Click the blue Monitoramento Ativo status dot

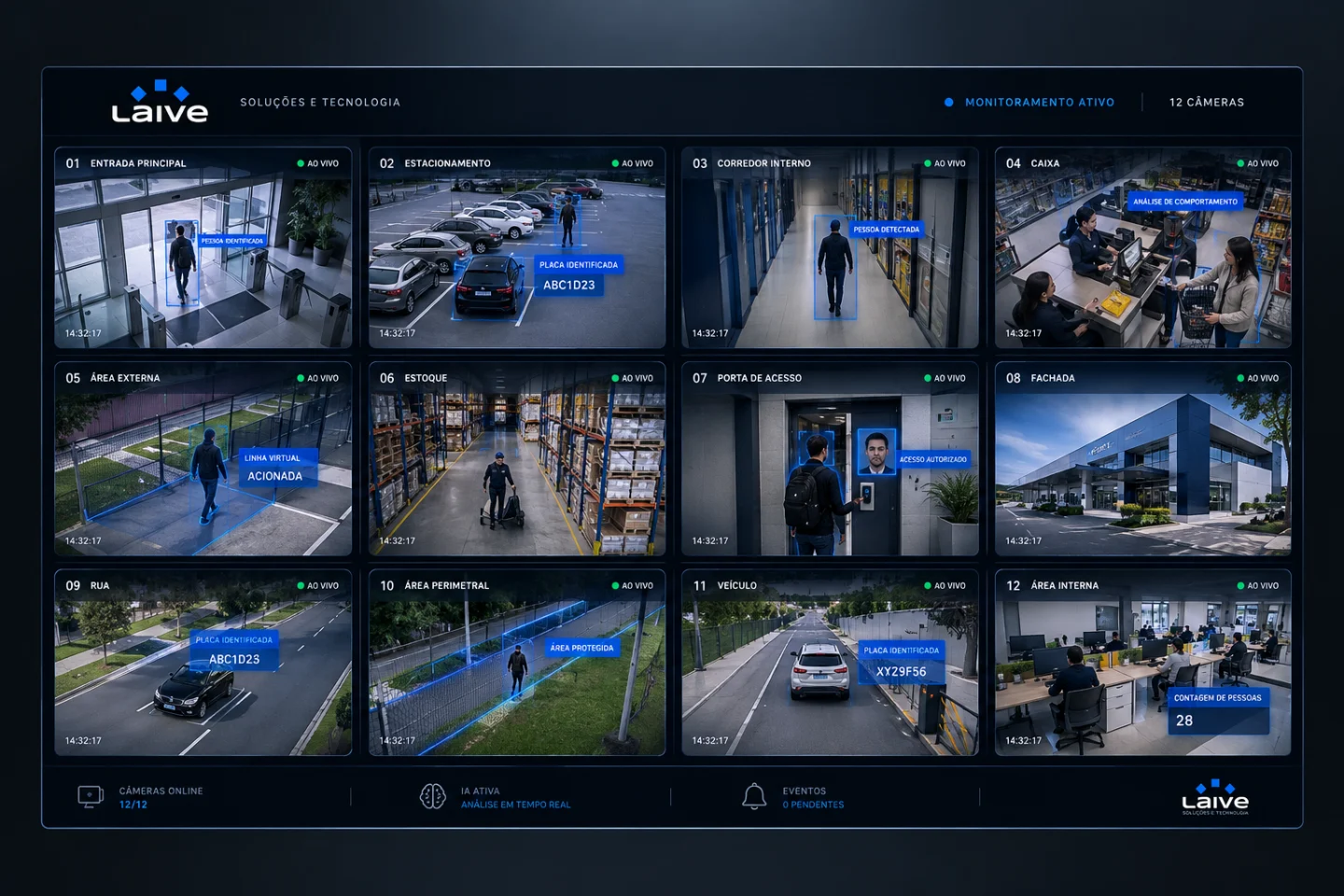coord(948,103)
